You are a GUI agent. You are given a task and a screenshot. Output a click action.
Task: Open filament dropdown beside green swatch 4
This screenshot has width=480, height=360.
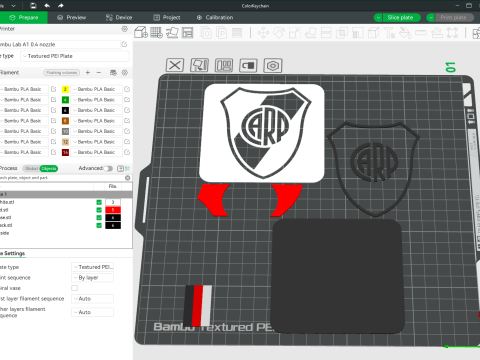[97, 100]
